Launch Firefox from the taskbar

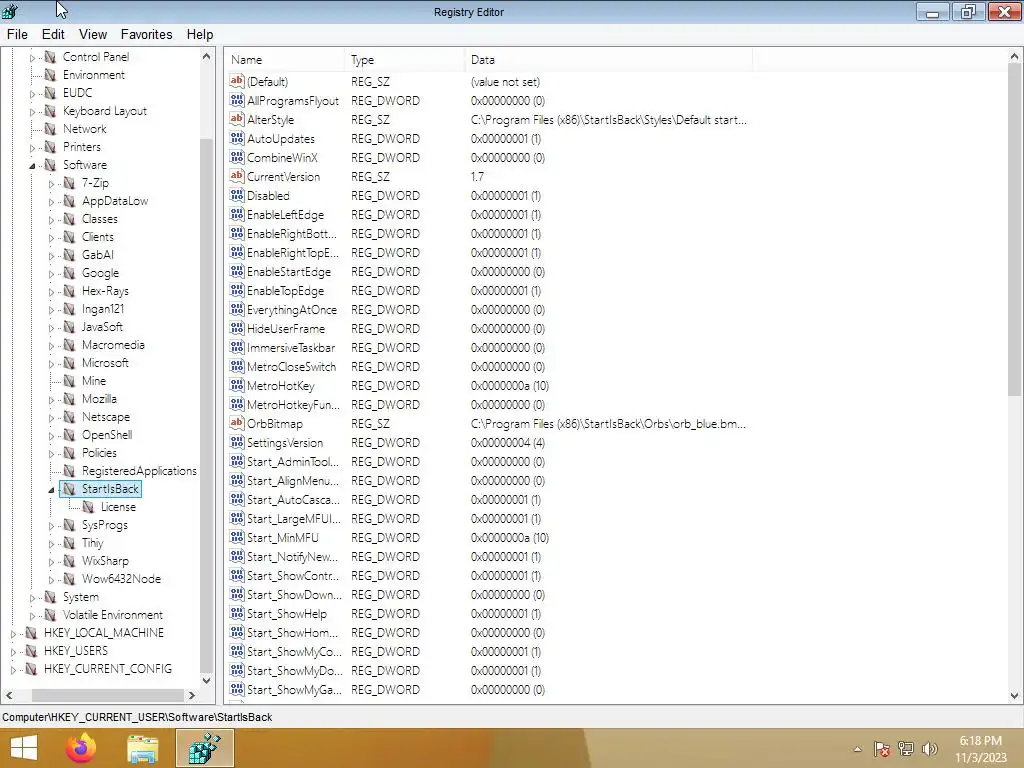pos(81,748)
